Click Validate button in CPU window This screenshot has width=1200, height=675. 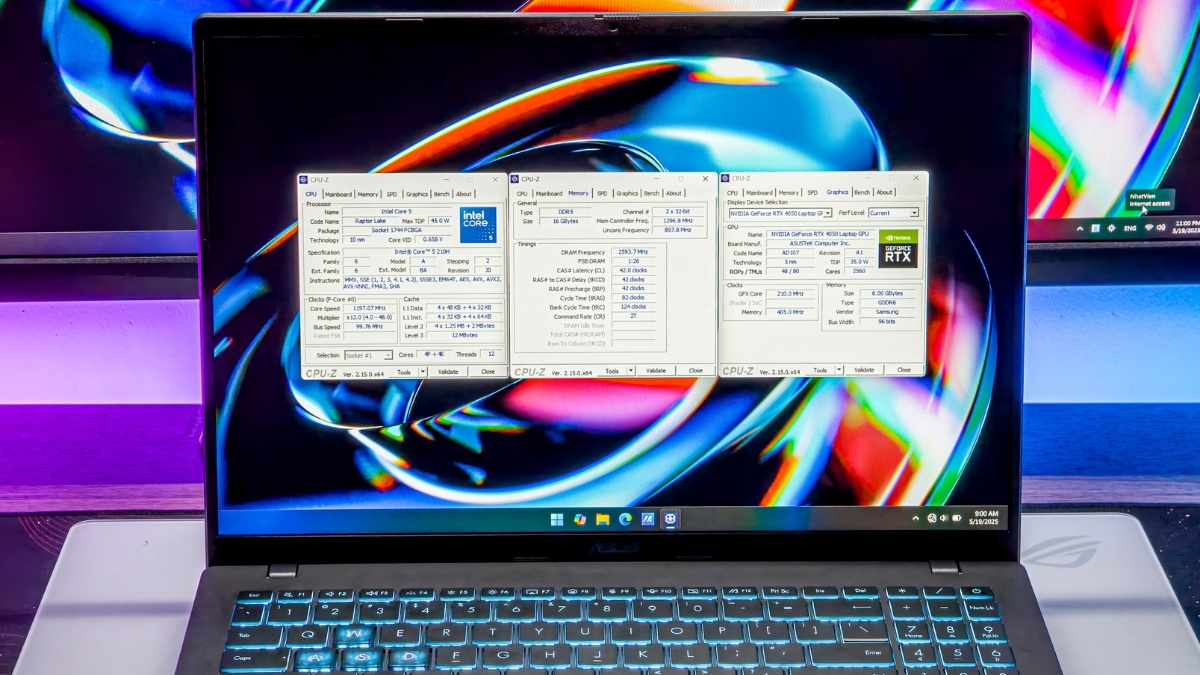(x=448, y=372)
